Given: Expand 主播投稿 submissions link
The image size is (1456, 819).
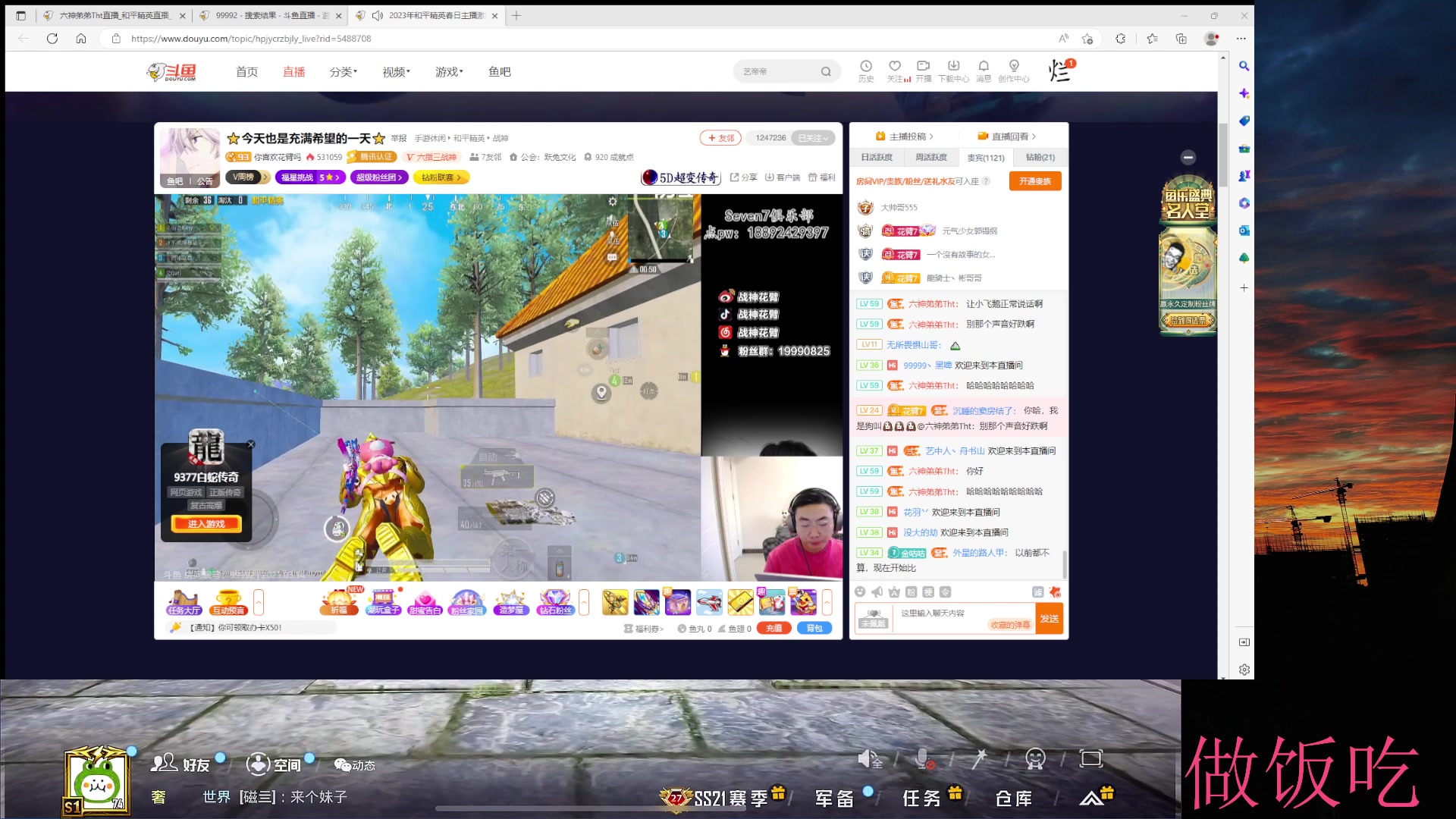Looking at the screenshot, I should point(905,136).
